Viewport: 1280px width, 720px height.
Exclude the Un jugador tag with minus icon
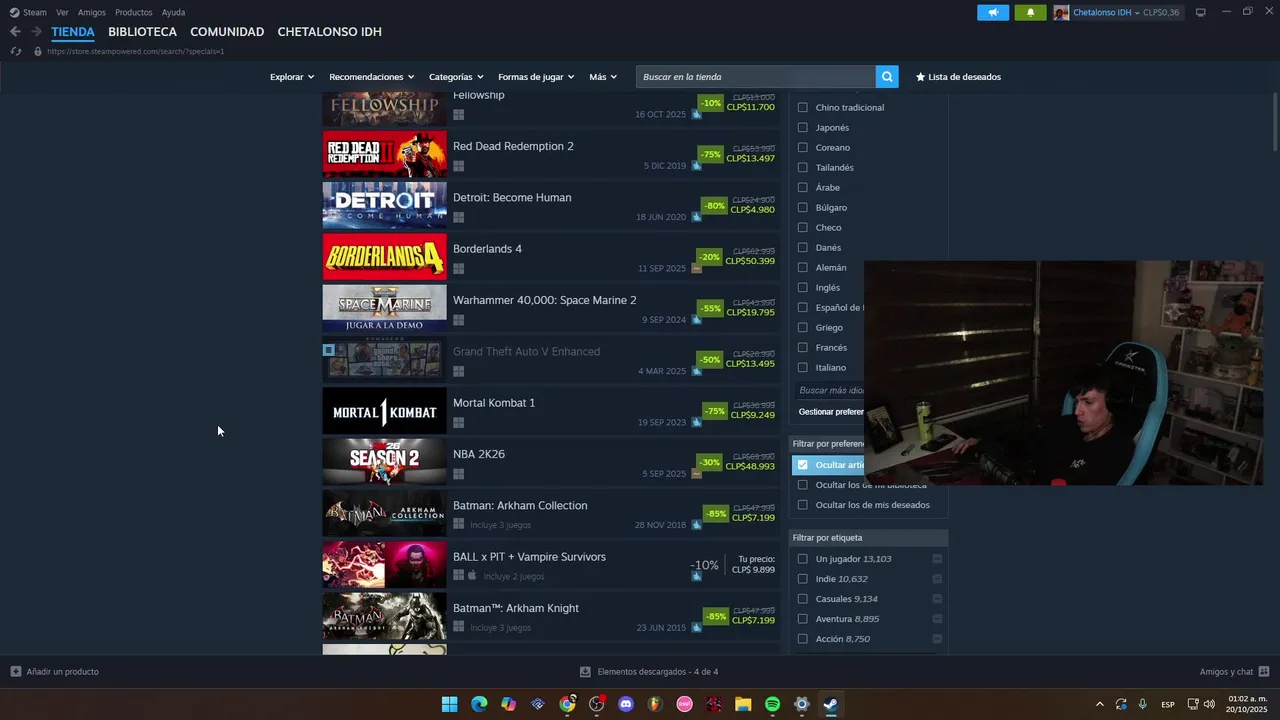937,559
